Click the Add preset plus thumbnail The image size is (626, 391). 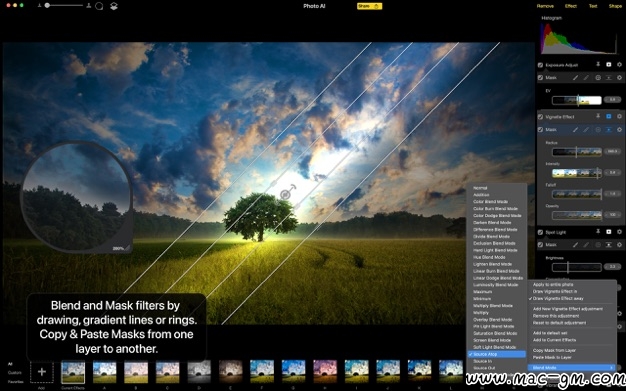(x=42, y=372)
